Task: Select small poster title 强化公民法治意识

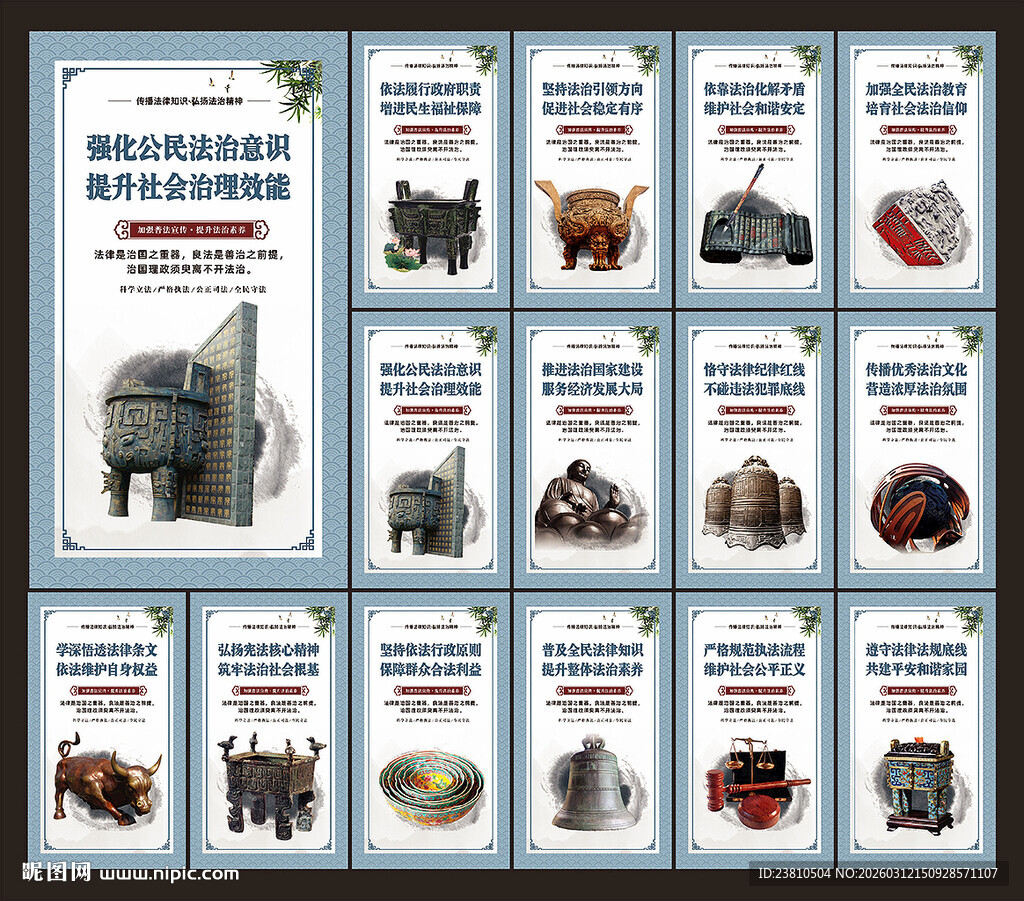Action: tap(431, 370)
